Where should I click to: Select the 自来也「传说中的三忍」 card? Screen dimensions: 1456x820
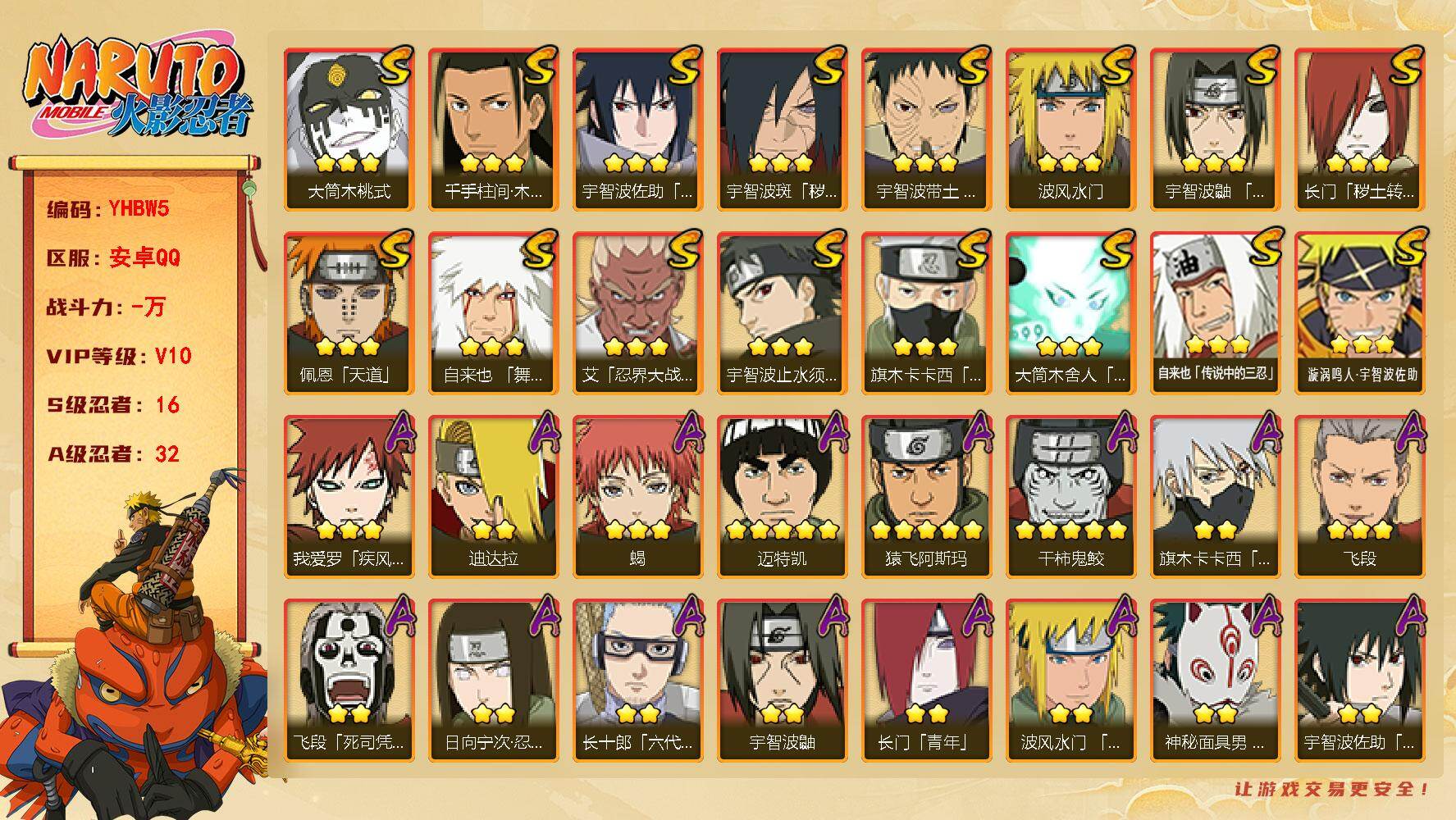coord(1215,313)
